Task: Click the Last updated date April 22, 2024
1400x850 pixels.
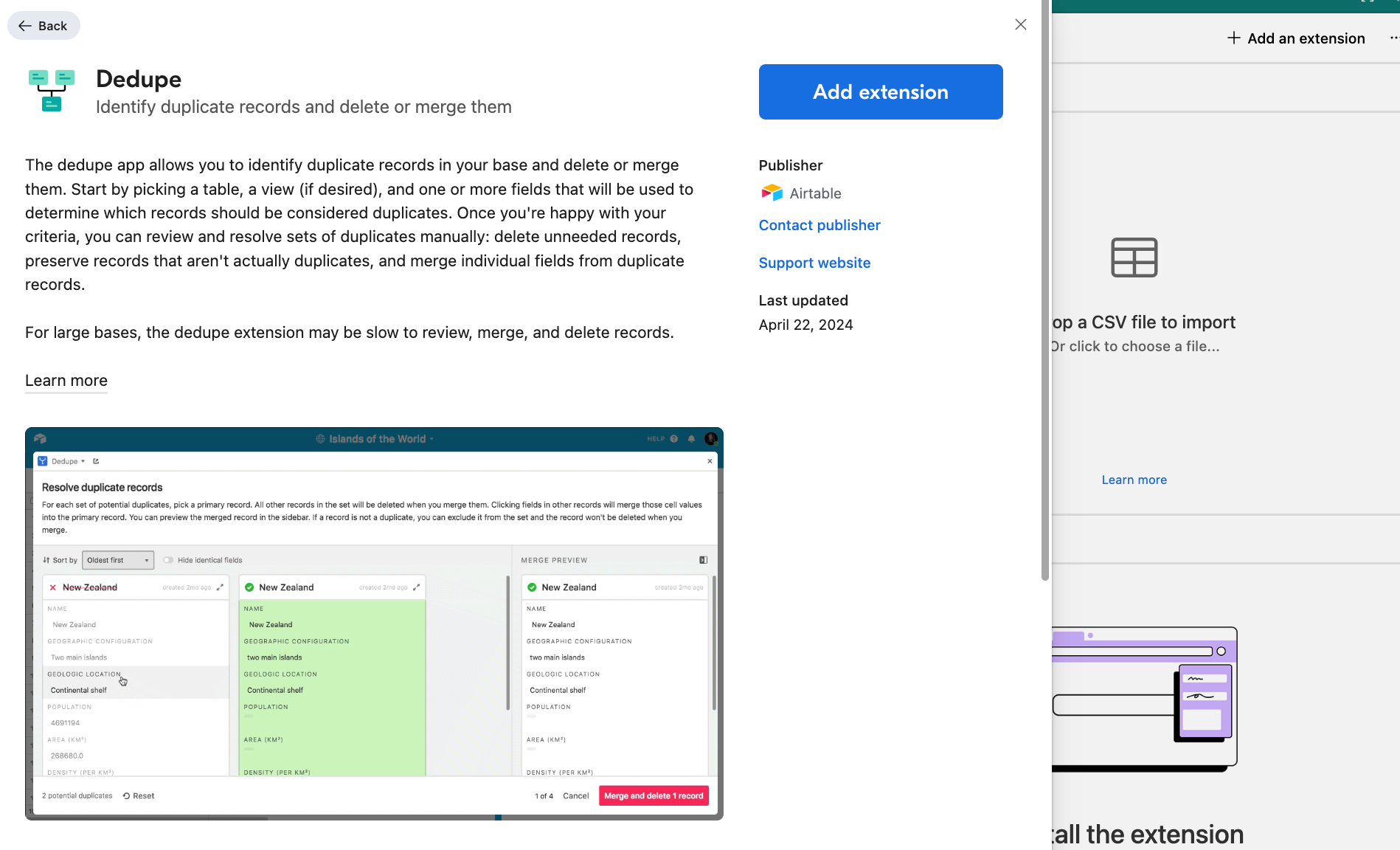Action: (x=805, y=325)
